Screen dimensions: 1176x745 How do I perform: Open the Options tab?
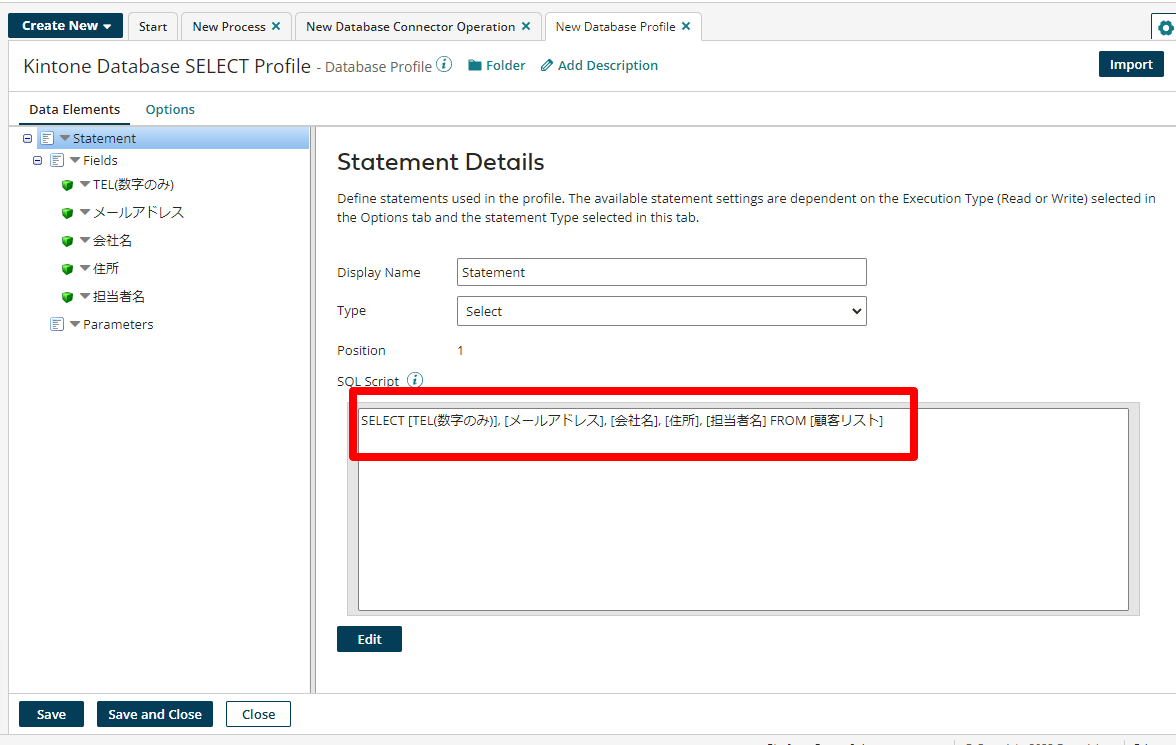[170, 110]
